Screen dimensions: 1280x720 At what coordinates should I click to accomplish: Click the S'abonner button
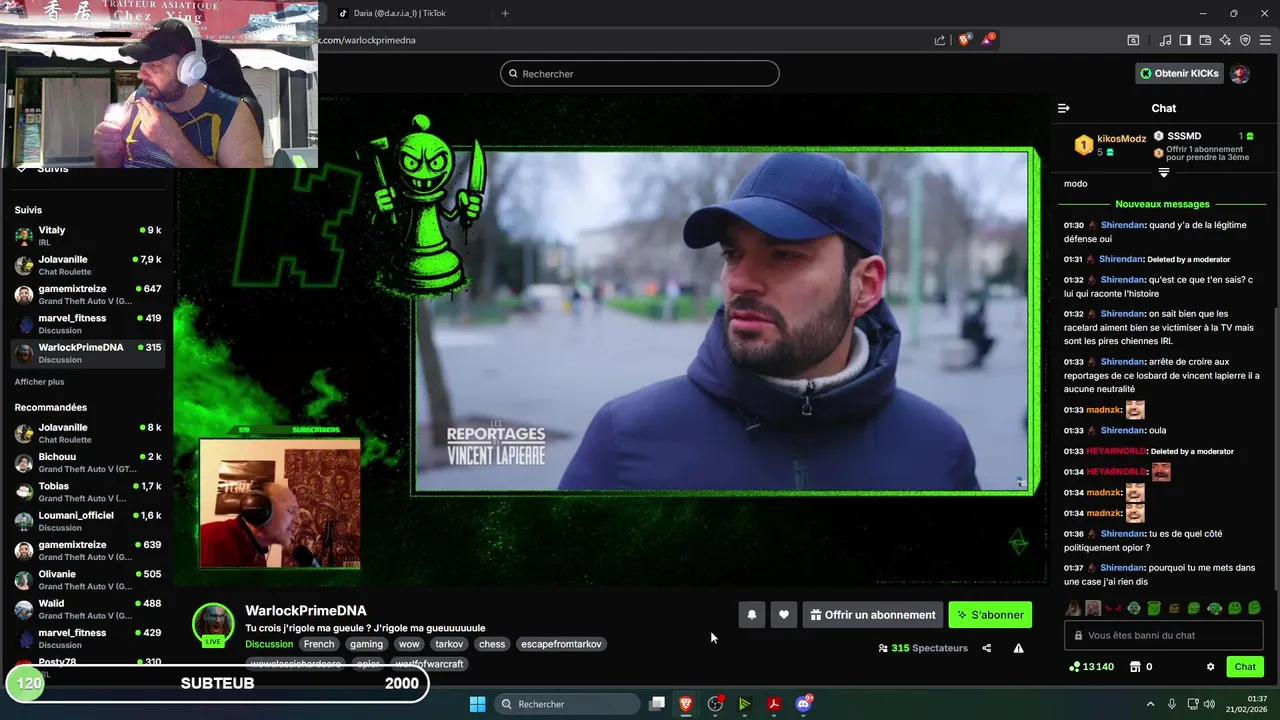tap(990, 615)
